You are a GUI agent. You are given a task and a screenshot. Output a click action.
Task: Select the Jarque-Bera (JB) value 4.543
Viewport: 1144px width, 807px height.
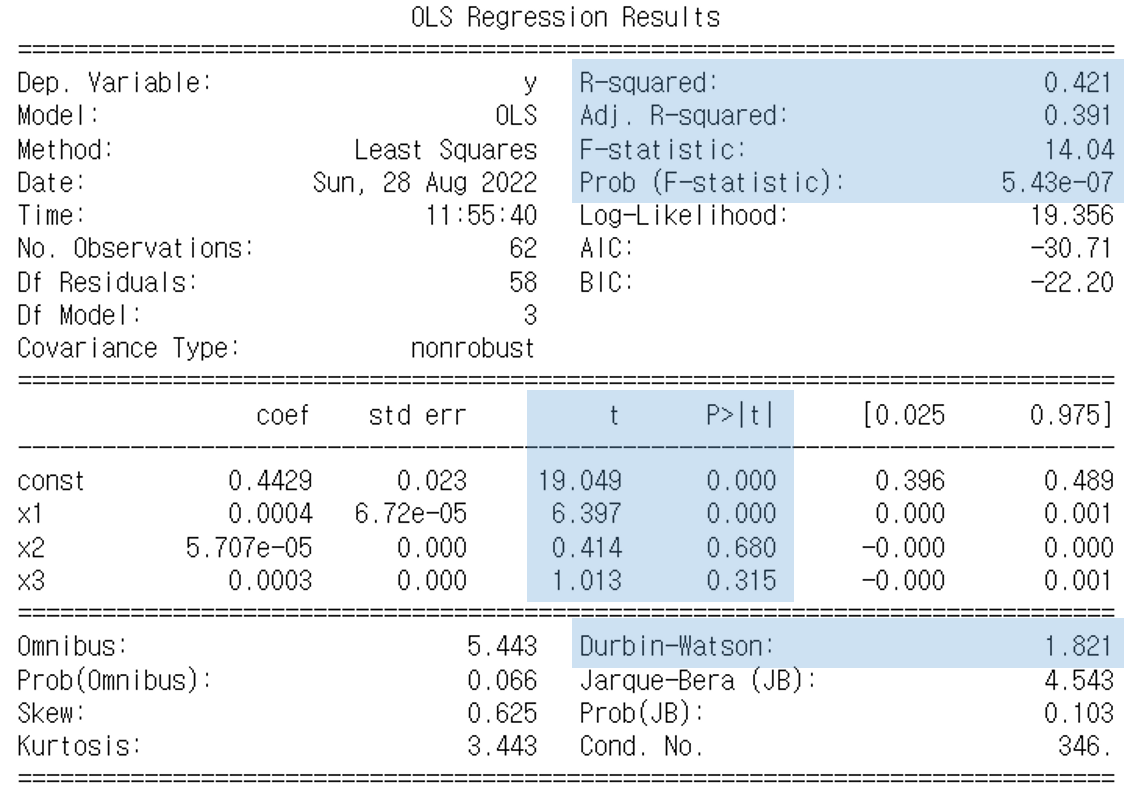click(1079, 679)
